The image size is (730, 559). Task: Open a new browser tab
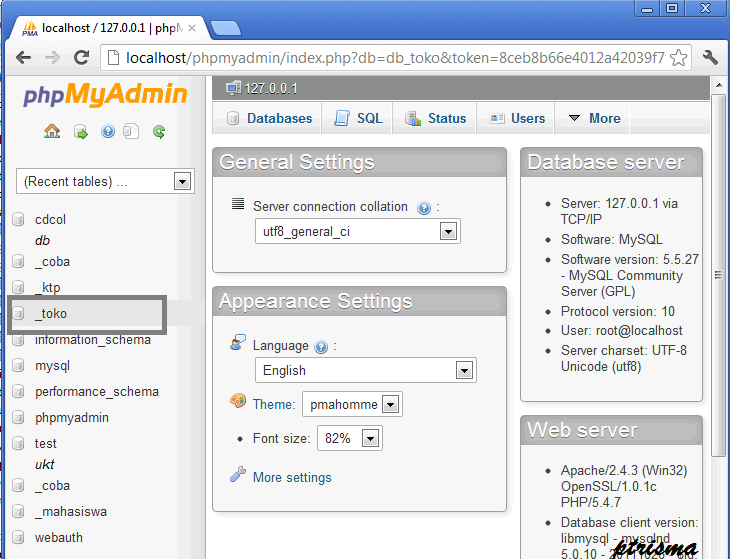[x=225, y=28]
